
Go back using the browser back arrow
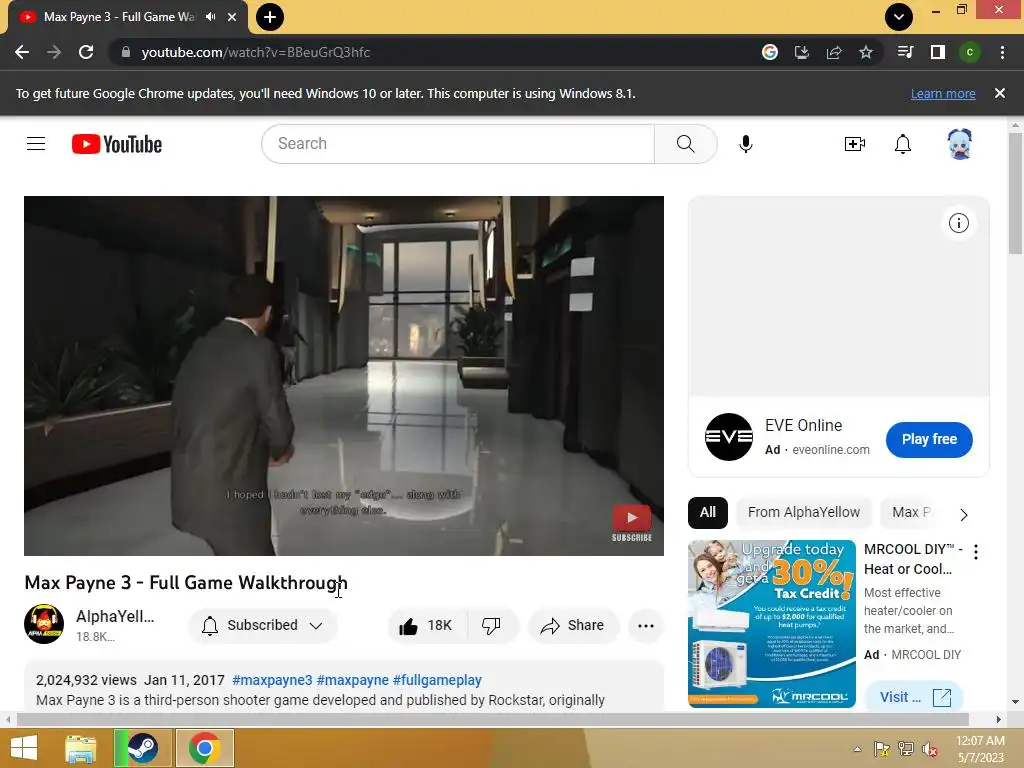coord(22,52)
